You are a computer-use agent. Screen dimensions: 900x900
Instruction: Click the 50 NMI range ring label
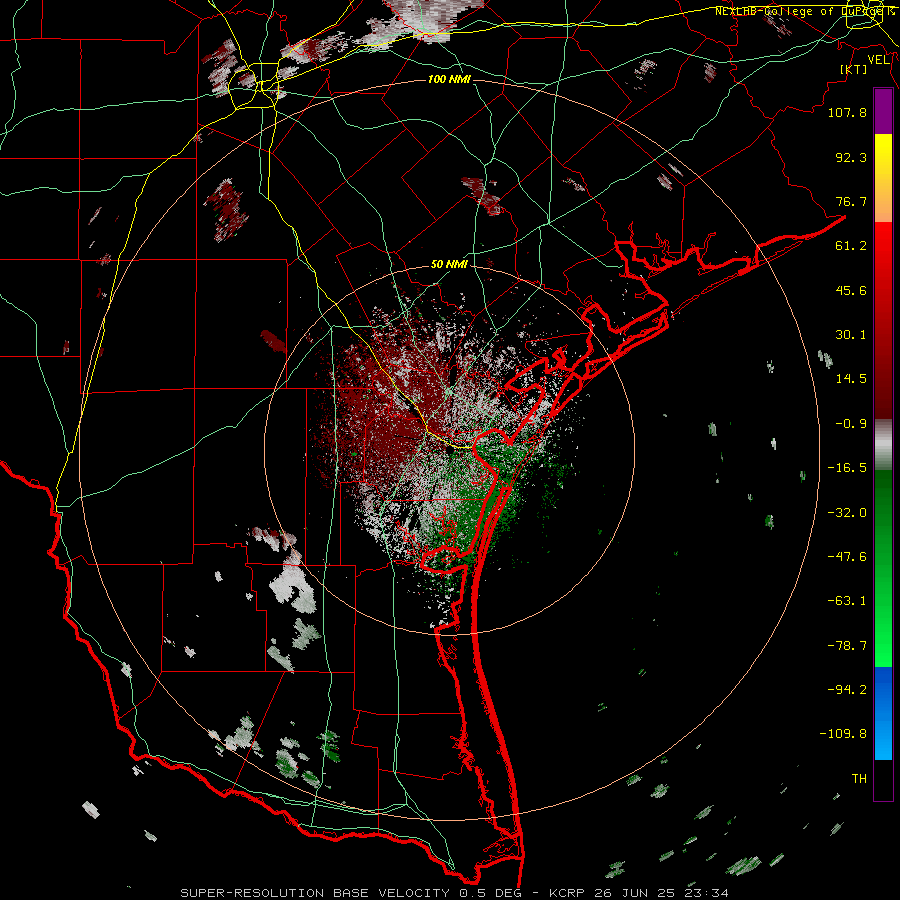click(x=449, y=264)
